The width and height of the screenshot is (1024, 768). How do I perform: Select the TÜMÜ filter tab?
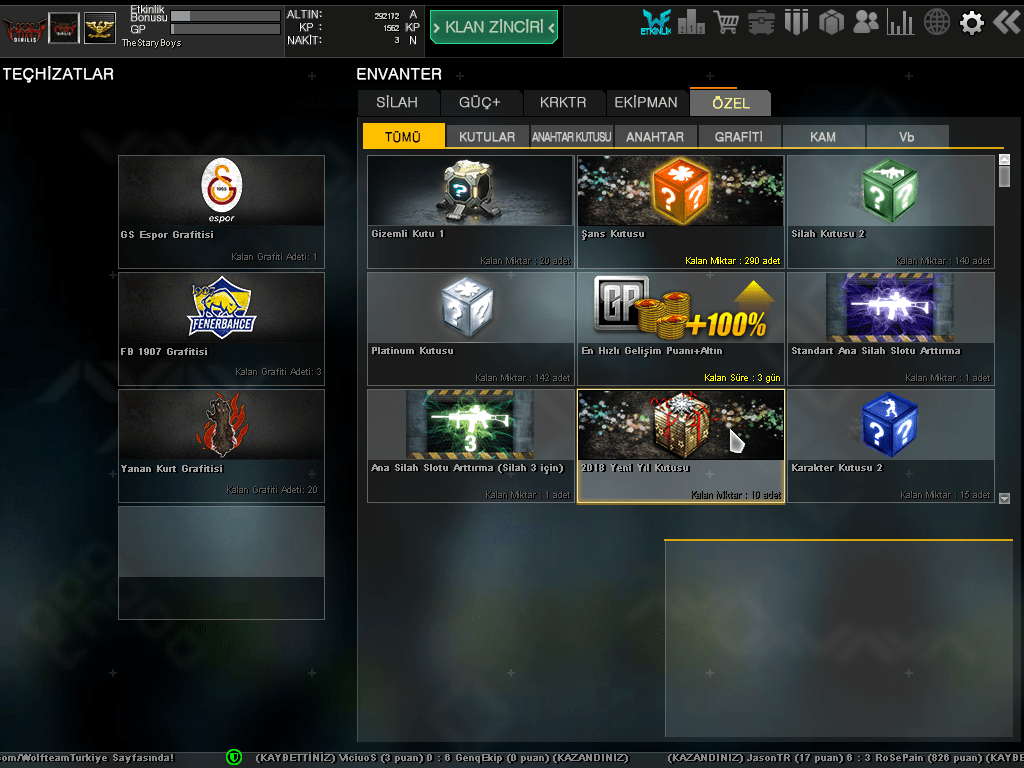click(x=404, y=136)
